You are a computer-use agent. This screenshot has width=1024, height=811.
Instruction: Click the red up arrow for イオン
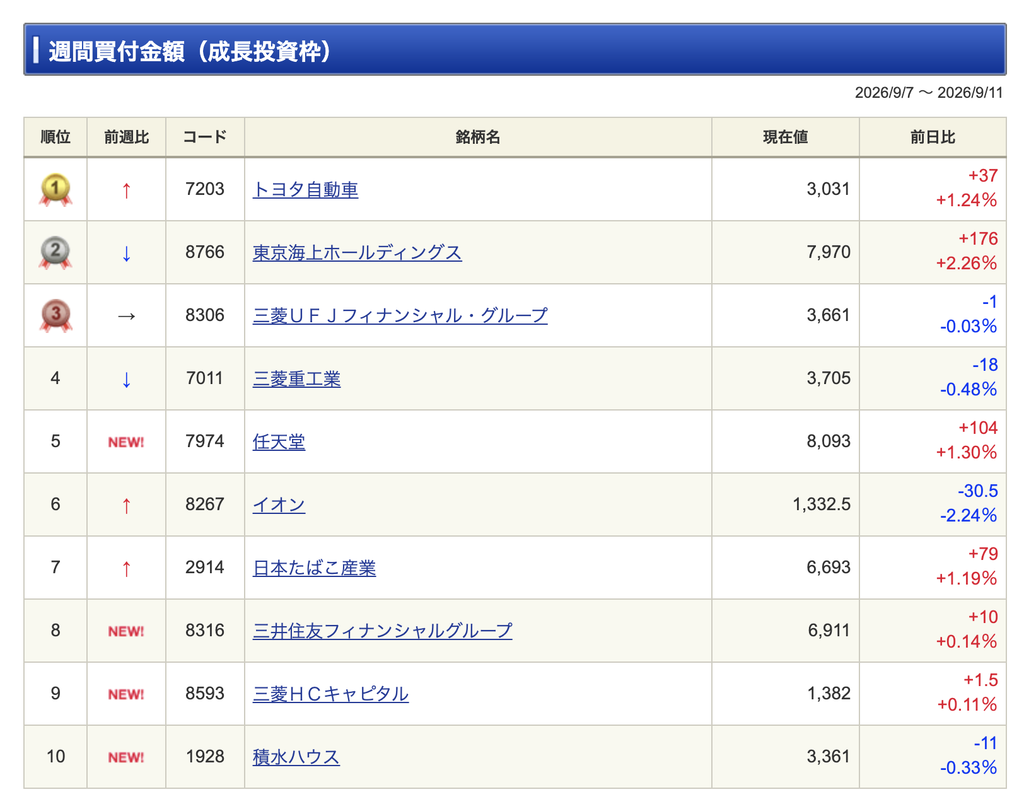127,505
